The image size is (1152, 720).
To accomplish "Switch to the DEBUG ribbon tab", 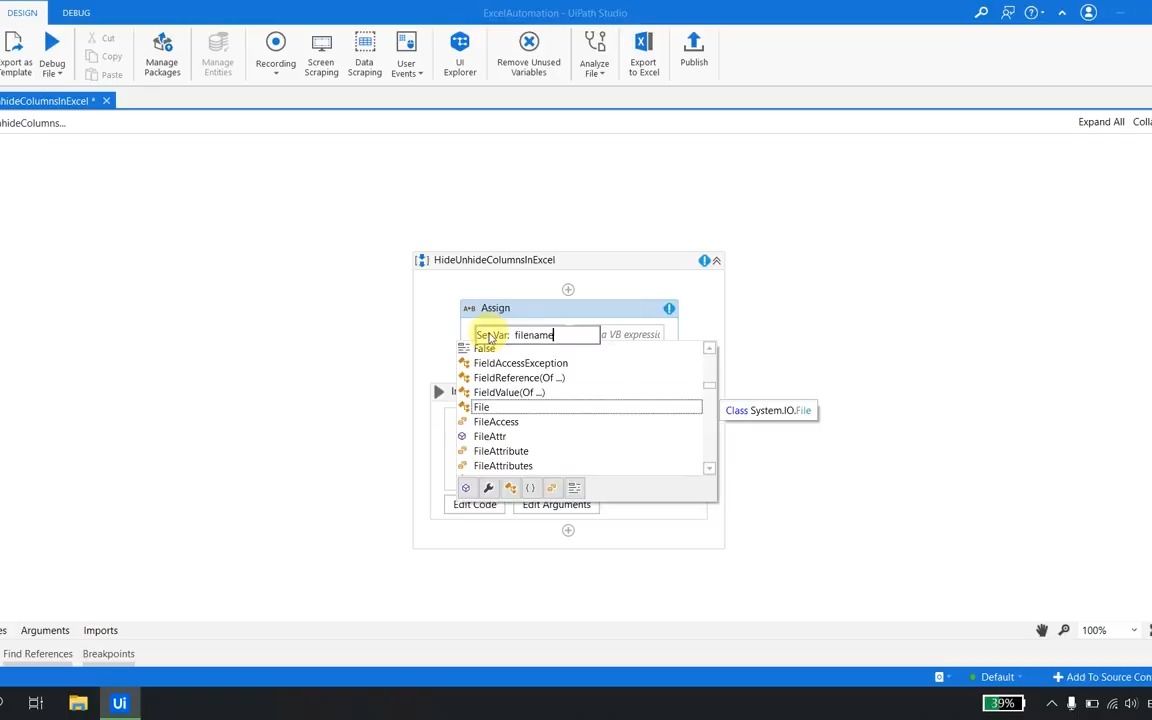I will click(76, 12).
